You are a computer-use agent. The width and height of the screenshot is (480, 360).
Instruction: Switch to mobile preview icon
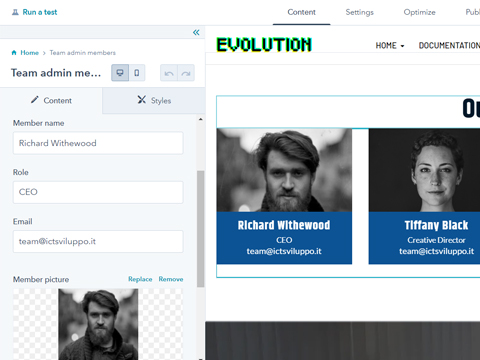(x=137, y=73)
